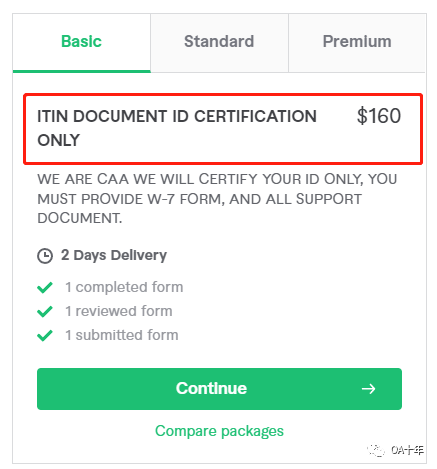Click the clock icon beside delivery time
Viewport: 437px width, 469px height.
(x=45, y=256)
